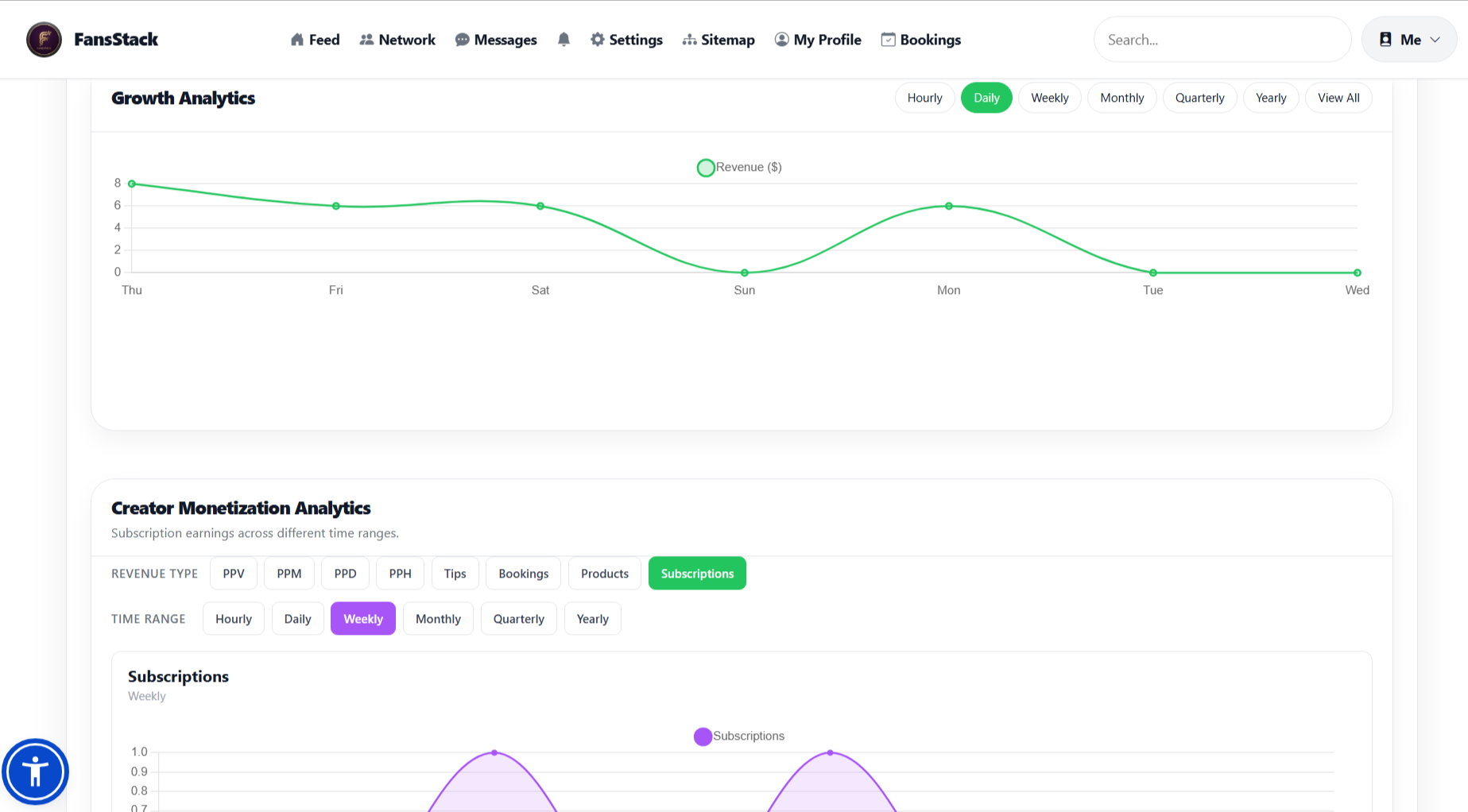Click the accessibility widget icon
The width and height of the screenshot is (1468, 812).
click(36, 771)
